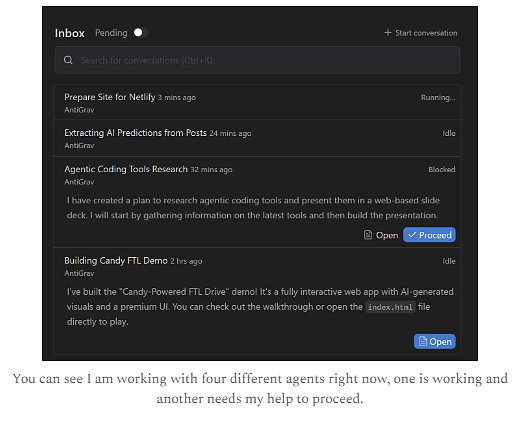Viewport: 518px width, 421px height.
Task: Click the Inbox heading
Action: (x=70, y=33)
